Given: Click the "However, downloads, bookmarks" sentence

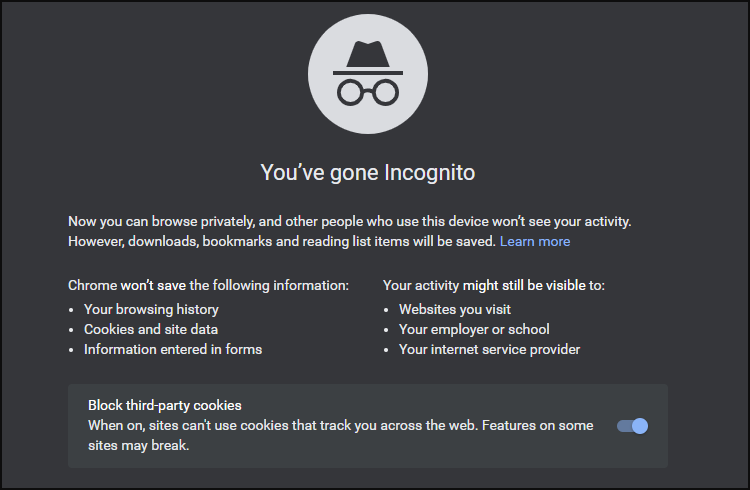Looking at the screenshot, I should pos(281,242).
